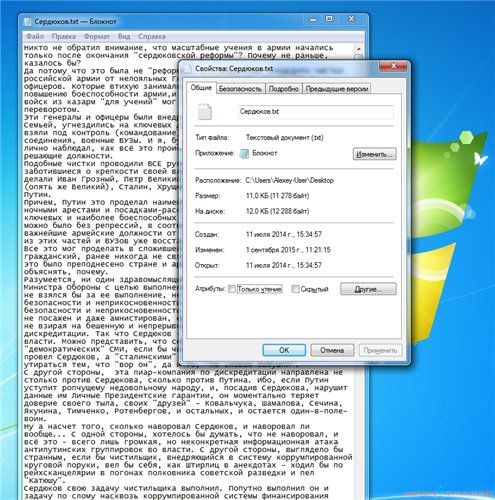Close the Свойства dialog window
The image size is (495, 500).
click(x=393, y=66)
